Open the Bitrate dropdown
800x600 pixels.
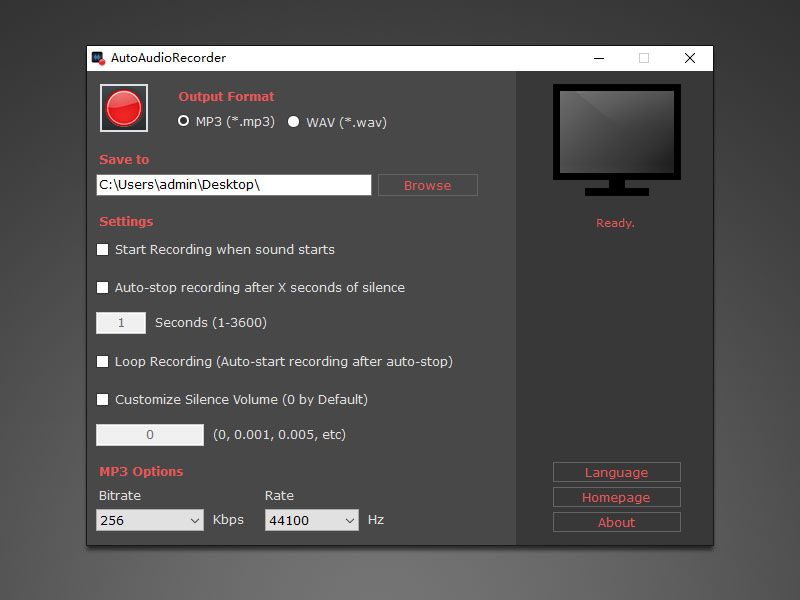pyautogui.click(x=149, y=520)
